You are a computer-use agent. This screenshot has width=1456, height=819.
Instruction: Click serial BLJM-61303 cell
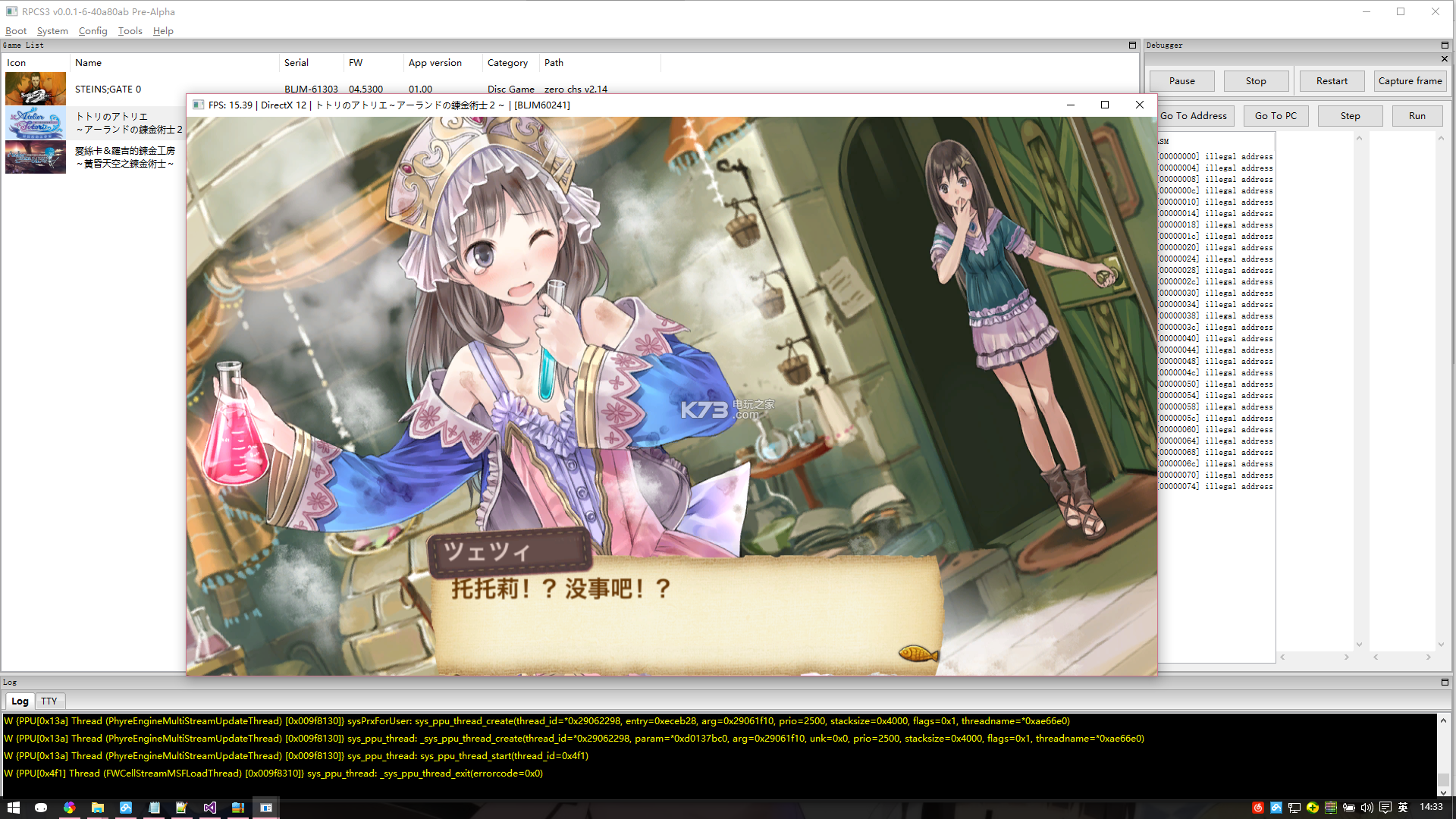(311, 89)
